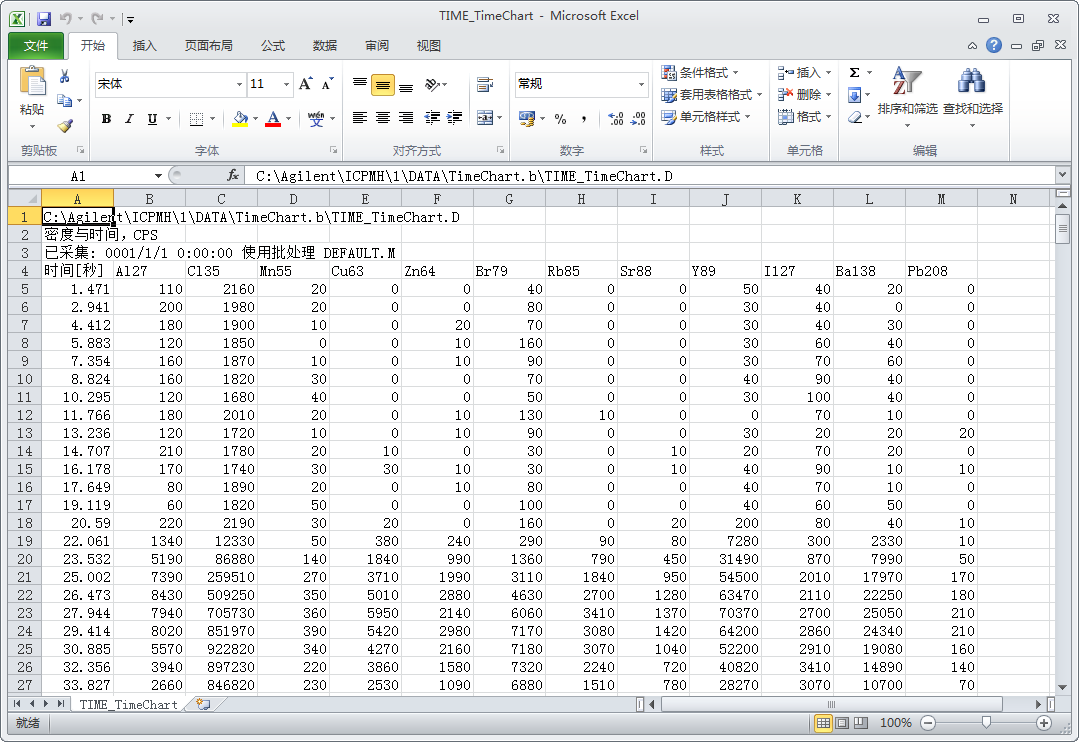Image resolution: width=1079 pixels, height=742 pixels.
Task: Open the Delete cells 删除 dropdown
Action: (x=804, y=94)
